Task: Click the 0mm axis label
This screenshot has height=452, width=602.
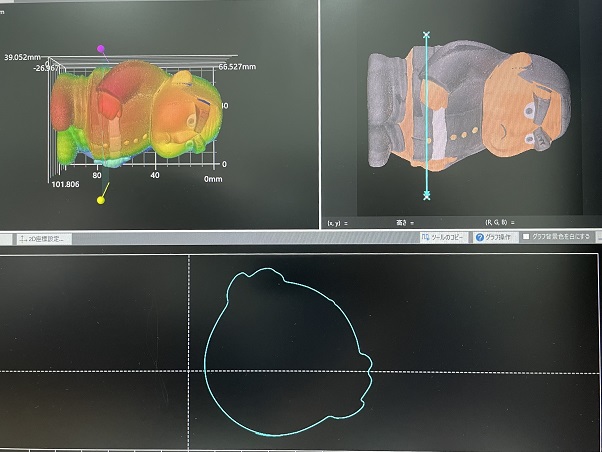Action: [213, 179]
